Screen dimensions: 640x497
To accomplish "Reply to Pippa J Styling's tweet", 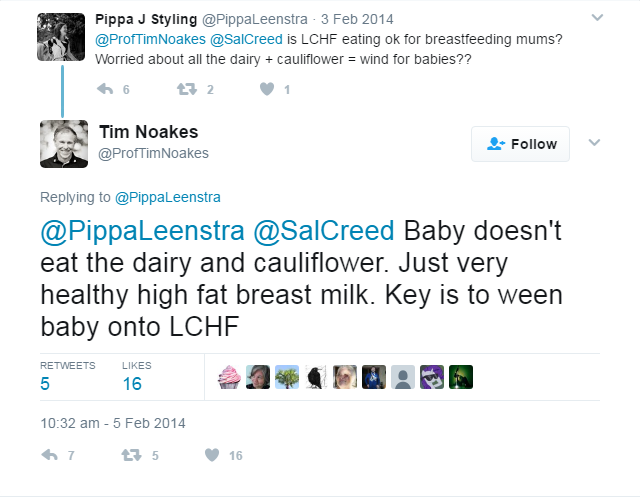I will pyautogui.click(x=105, y=90).
